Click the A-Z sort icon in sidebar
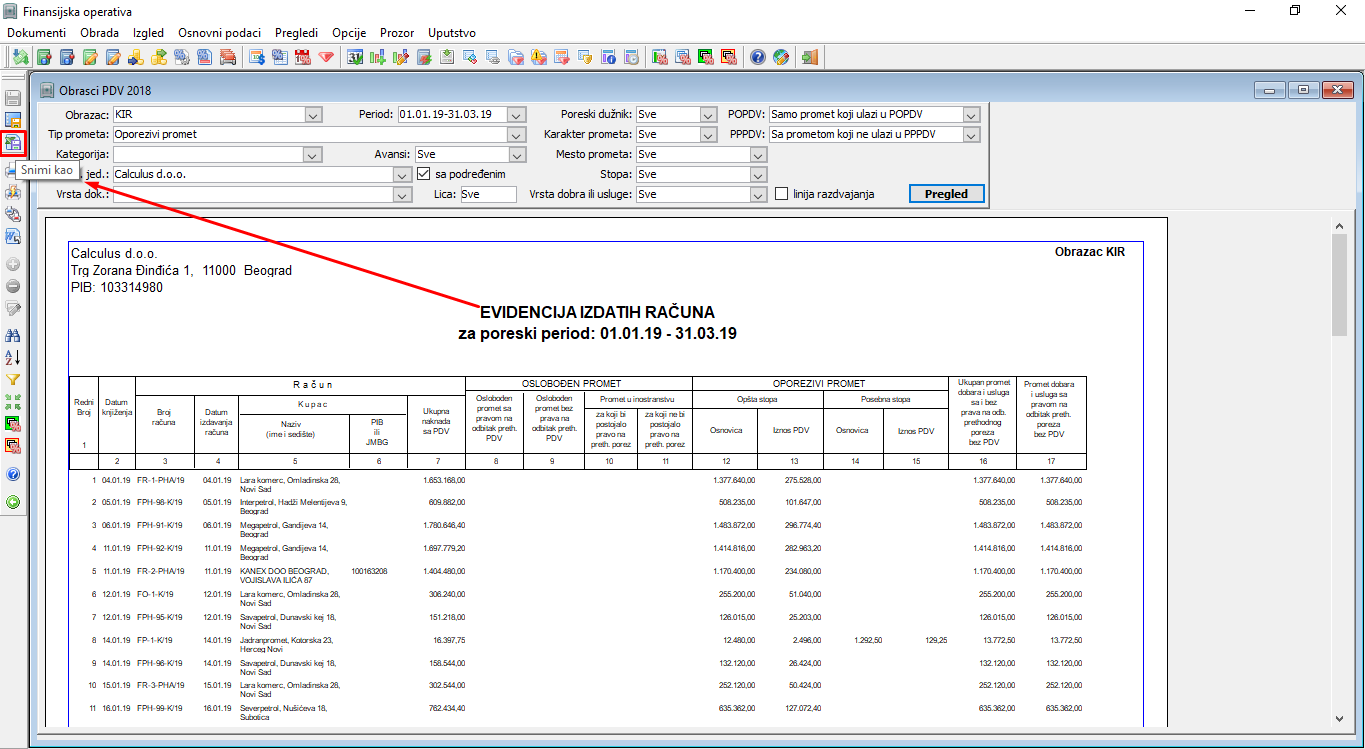The height and width of the screenshot is (749, 1365). click(x=13, y=357)
